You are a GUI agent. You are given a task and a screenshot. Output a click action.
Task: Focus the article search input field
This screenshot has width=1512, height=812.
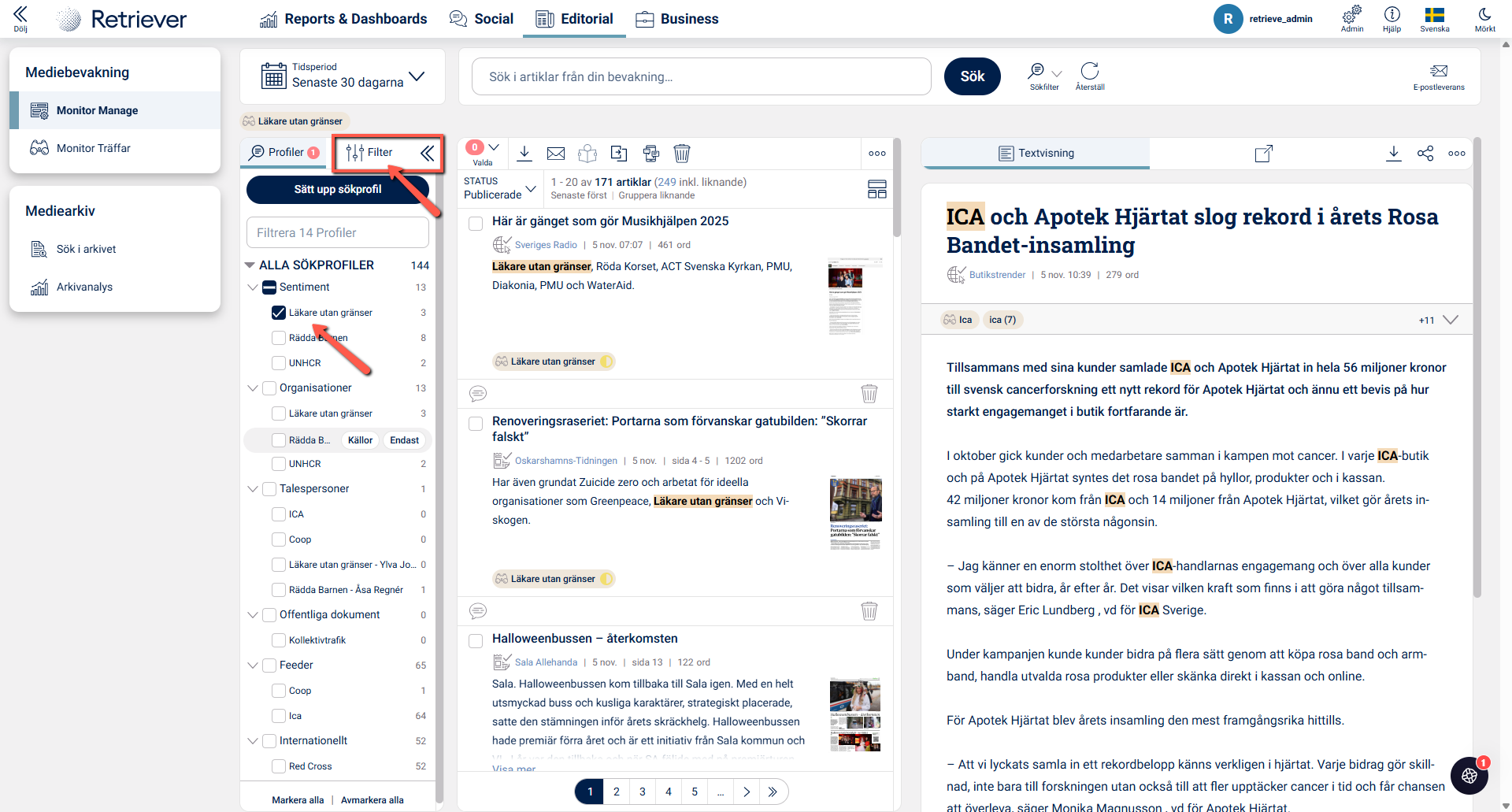click(702, 76)
